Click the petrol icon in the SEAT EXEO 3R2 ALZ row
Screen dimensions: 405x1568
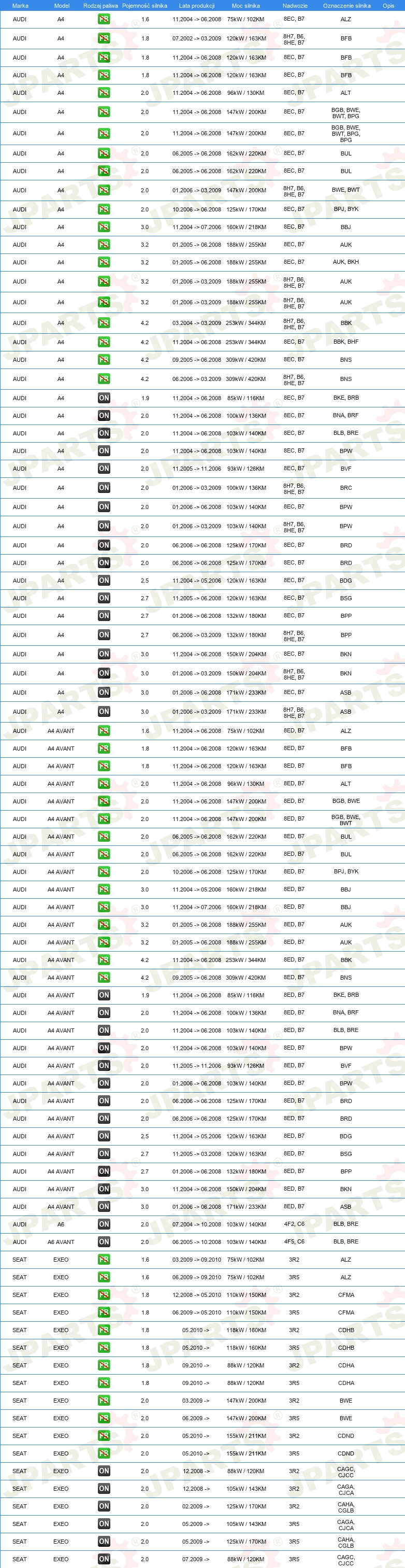click(x=104, y=1260)
